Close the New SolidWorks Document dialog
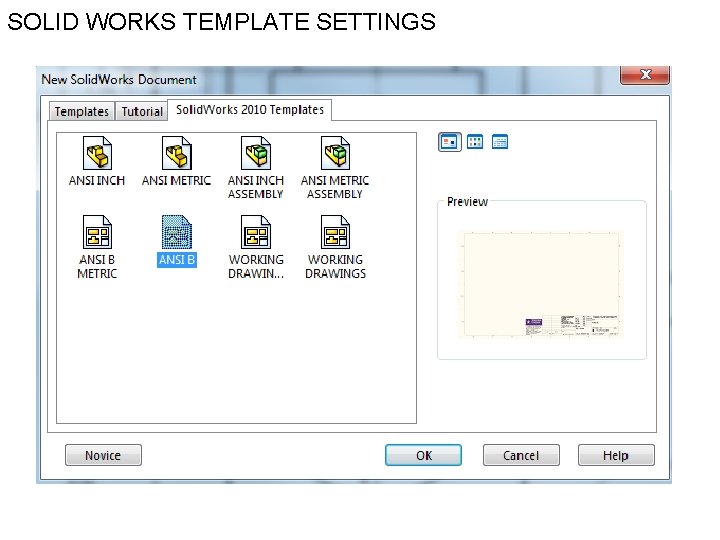The height and width of the screenshot is (540, 720). pyautogui.click(x=645, y=74)
